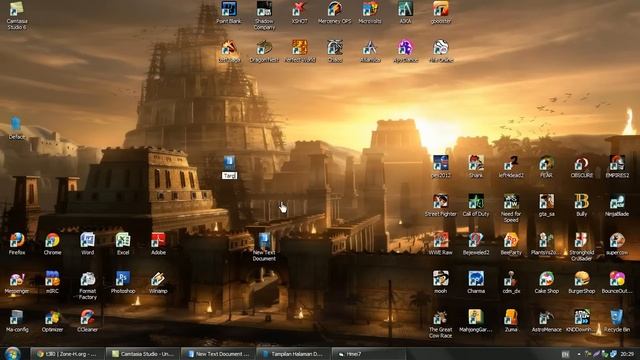Viewport: 640px width, 360px height.
Task: Open the mooh game shortcut
Action: (x=440, y=282)
